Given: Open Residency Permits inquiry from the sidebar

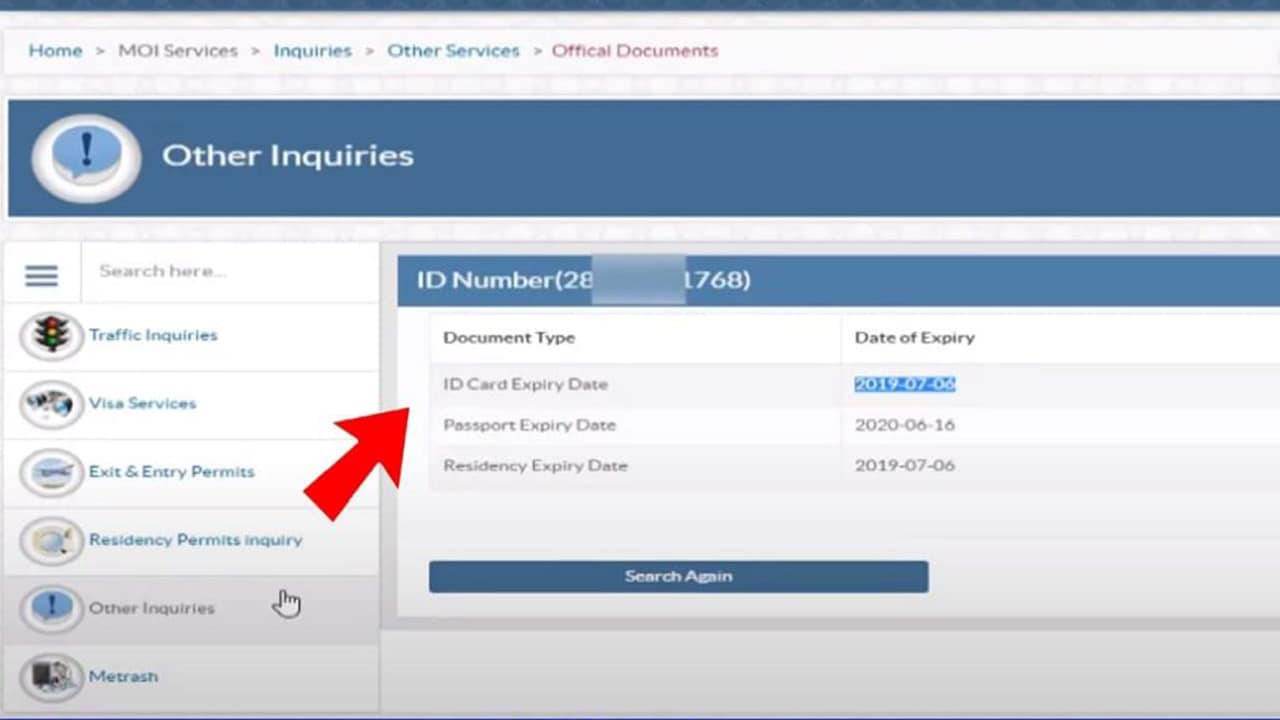Looking at the screenshot, I should pos(196,540).
